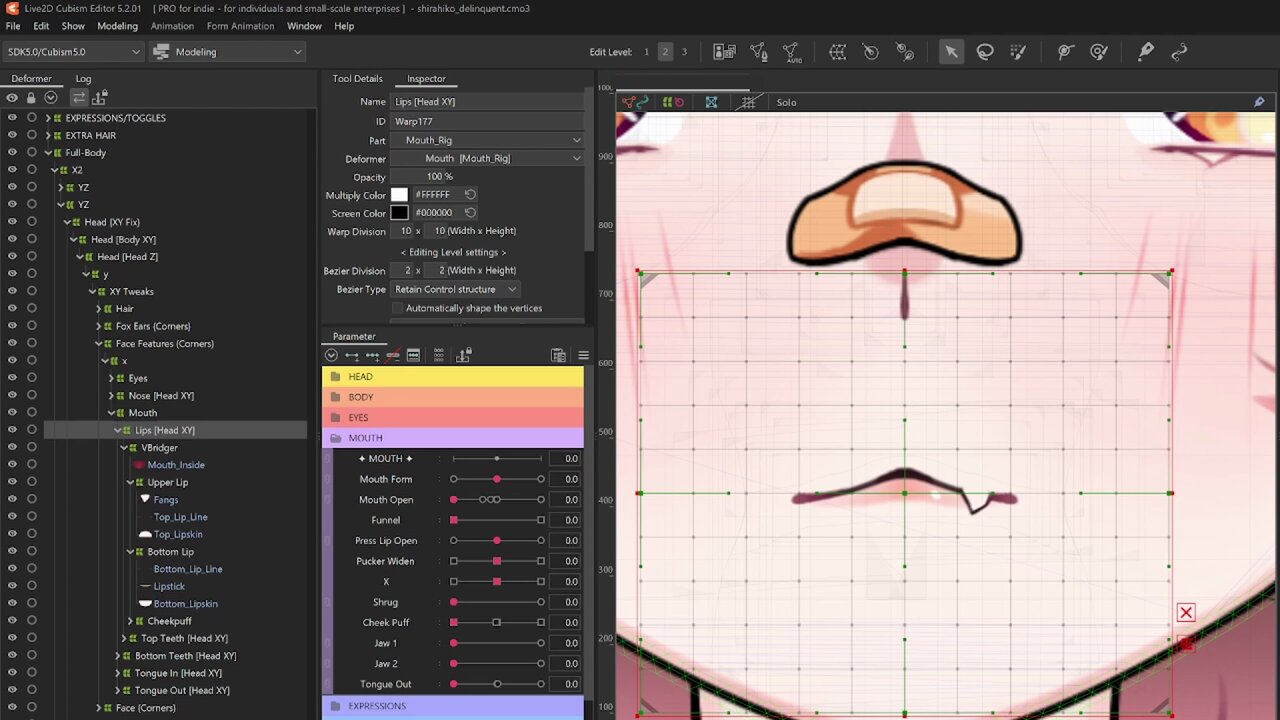Activate the Edit Mesh Manually tool
This screenshot has width=1280, height=720.
759,52
